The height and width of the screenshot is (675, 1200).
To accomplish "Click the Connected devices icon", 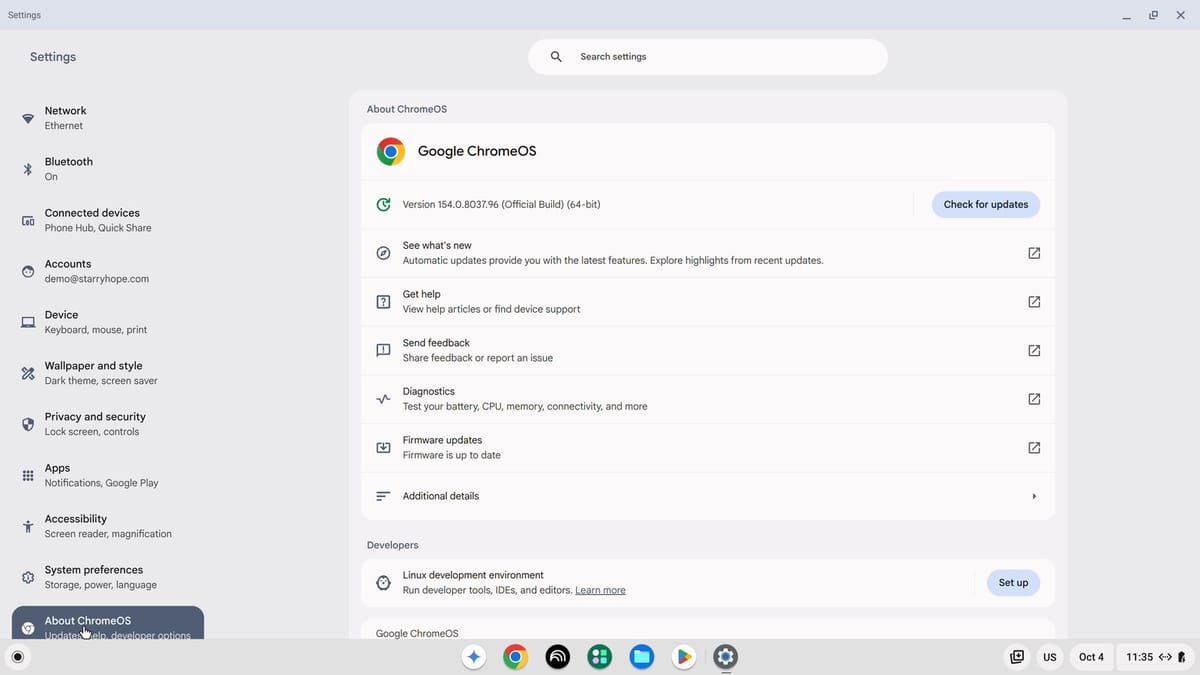I will coord(28,220).
